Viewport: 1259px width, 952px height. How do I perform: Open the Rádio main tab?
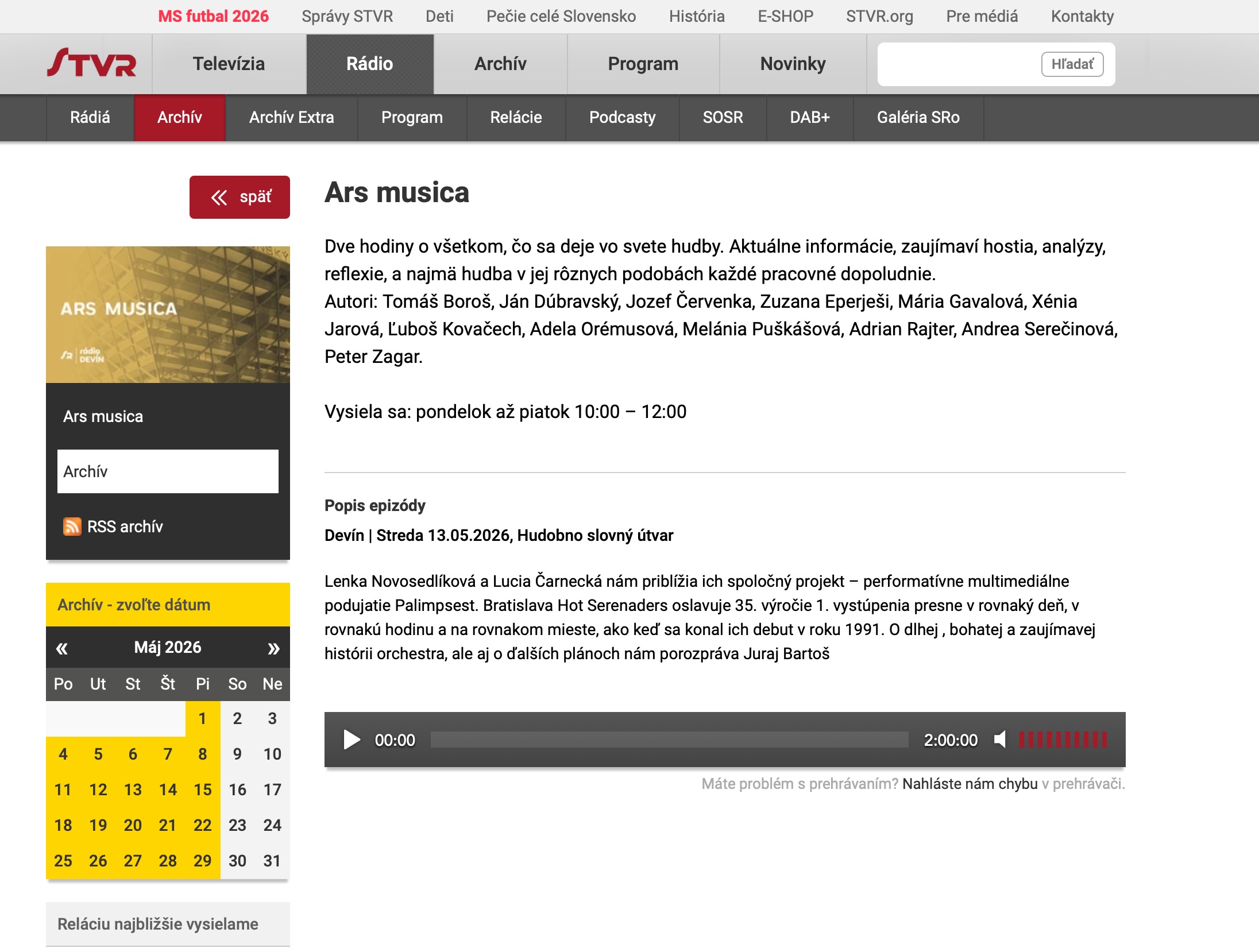[x=370, y=64]
